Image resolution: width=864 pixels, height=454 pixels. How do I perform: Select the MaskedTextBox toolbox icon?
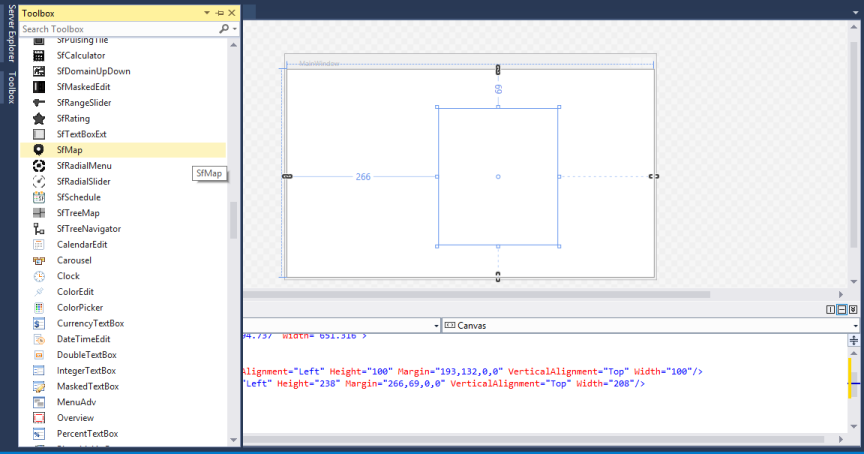point(39,386)
